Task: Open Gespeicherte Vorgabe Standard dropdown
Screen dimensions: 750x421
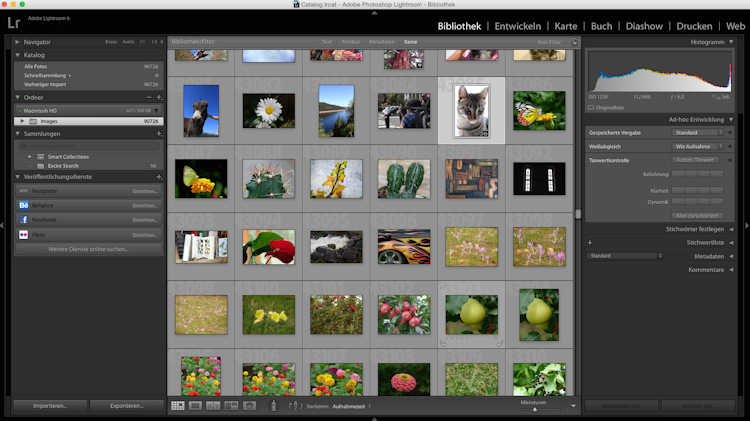Action: click(x=699, y=132)
